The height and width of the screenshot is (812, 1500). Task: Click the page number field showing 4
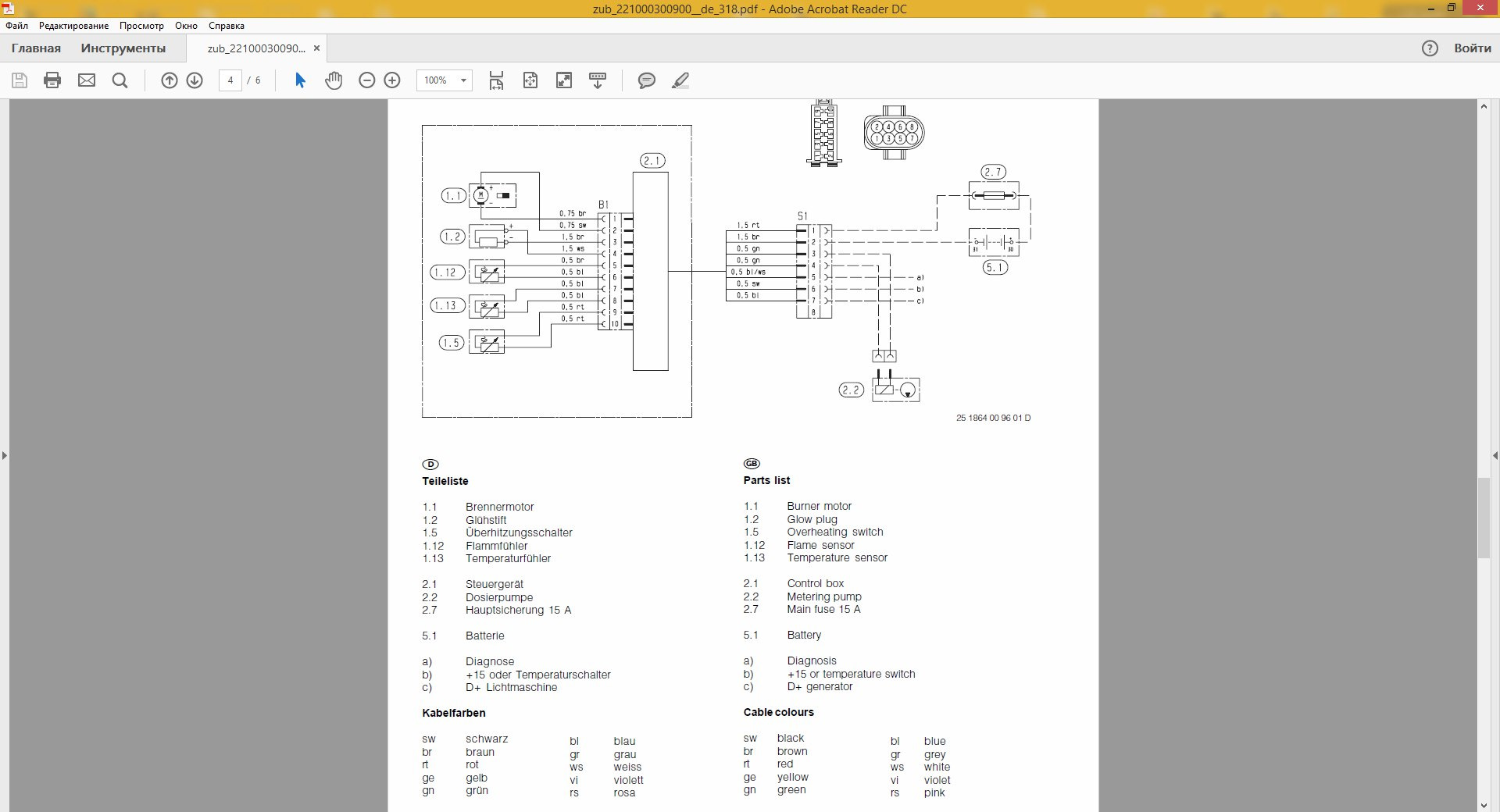click(230, 80)
